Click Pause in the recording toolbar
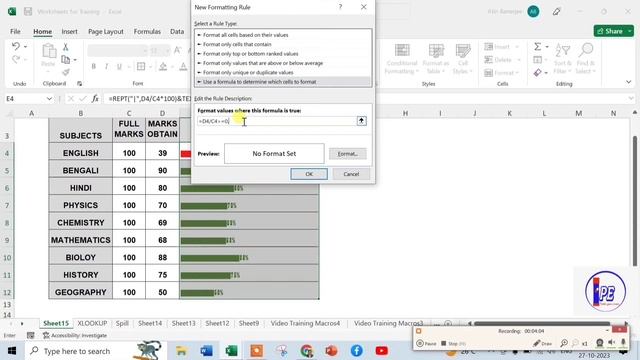This screenshot has width=640, height=360. [426, 343]
